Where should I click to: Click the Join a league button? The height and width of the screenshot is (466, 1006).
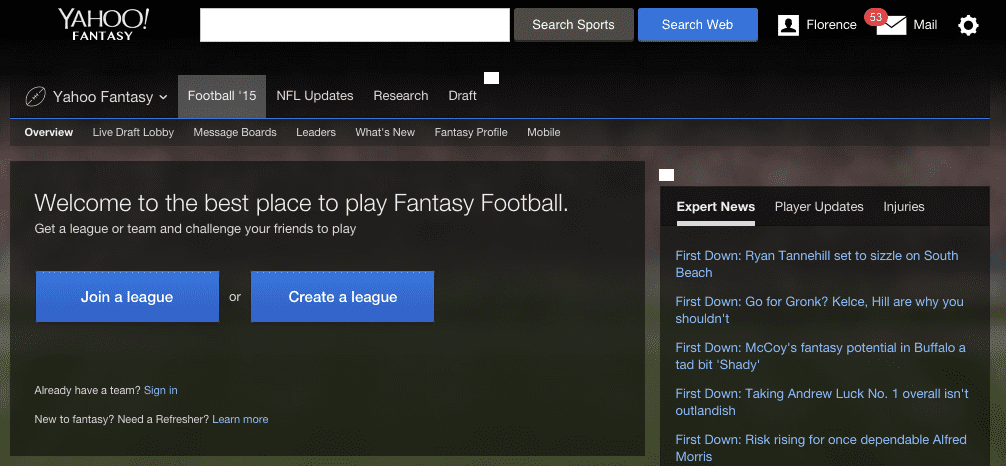(127, 297)
